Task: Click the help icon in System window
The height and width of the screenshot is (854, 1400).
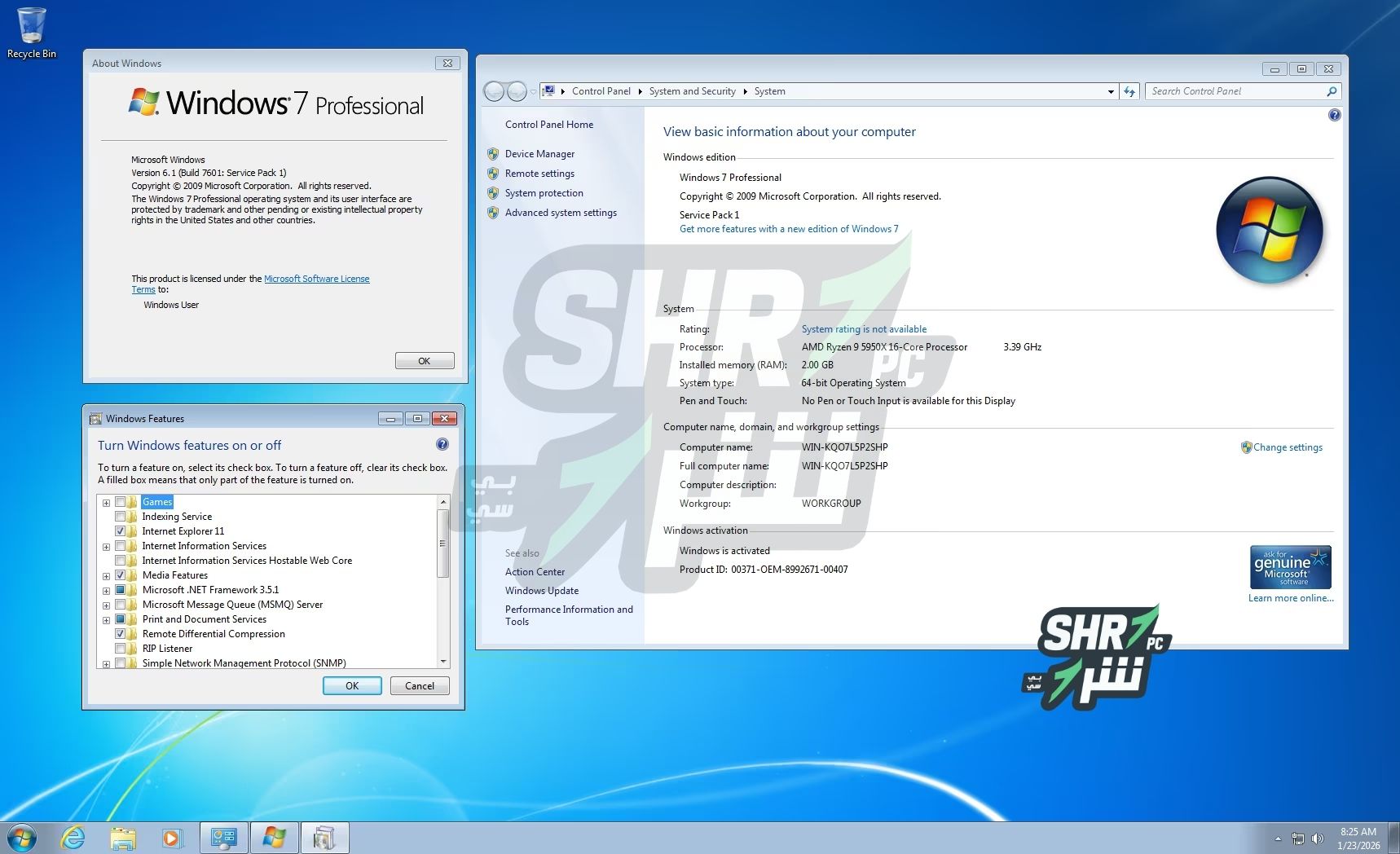Action: (x=1334, y=115)
